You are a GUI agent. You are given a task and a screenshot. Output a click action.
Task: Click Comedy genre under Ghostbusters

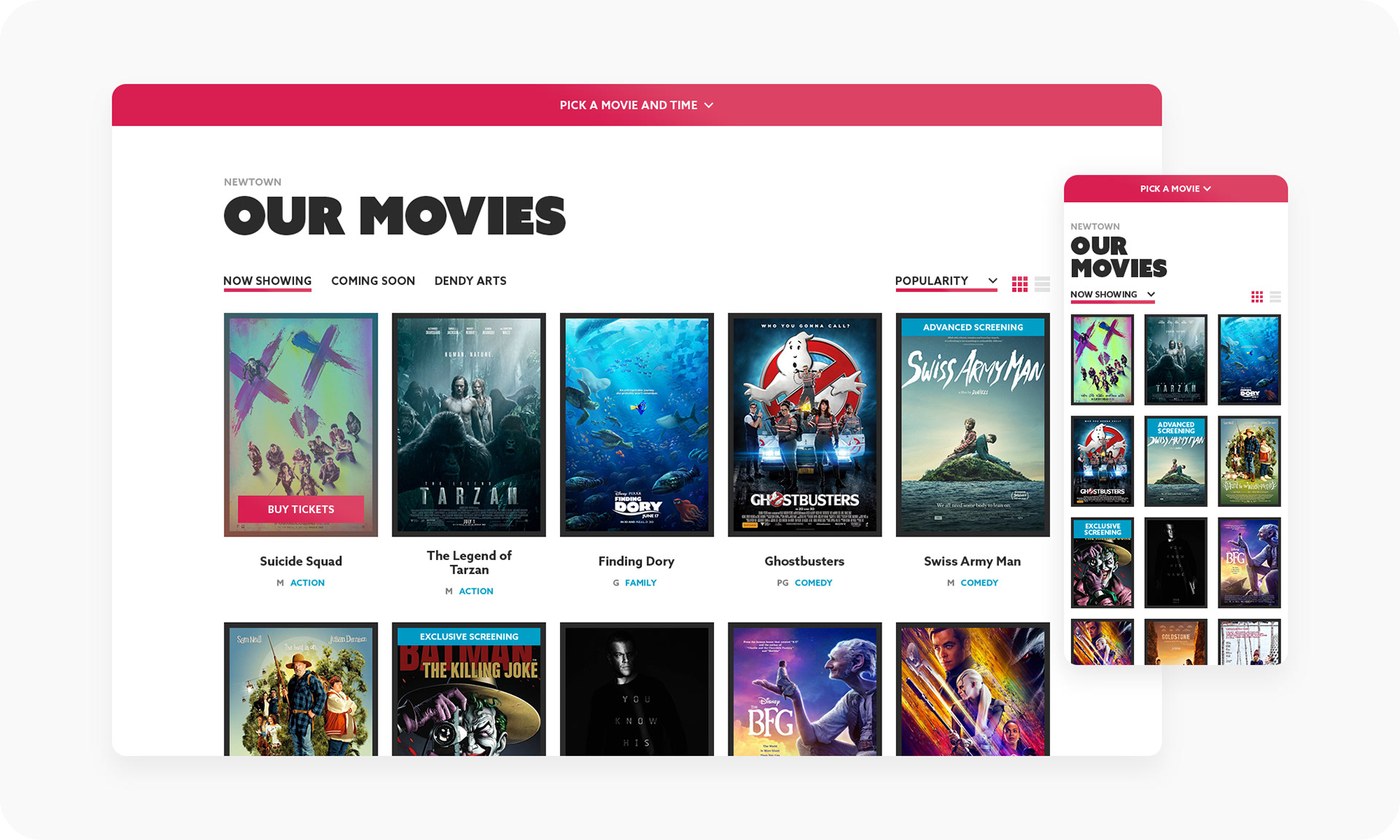[x=813, y=583]
